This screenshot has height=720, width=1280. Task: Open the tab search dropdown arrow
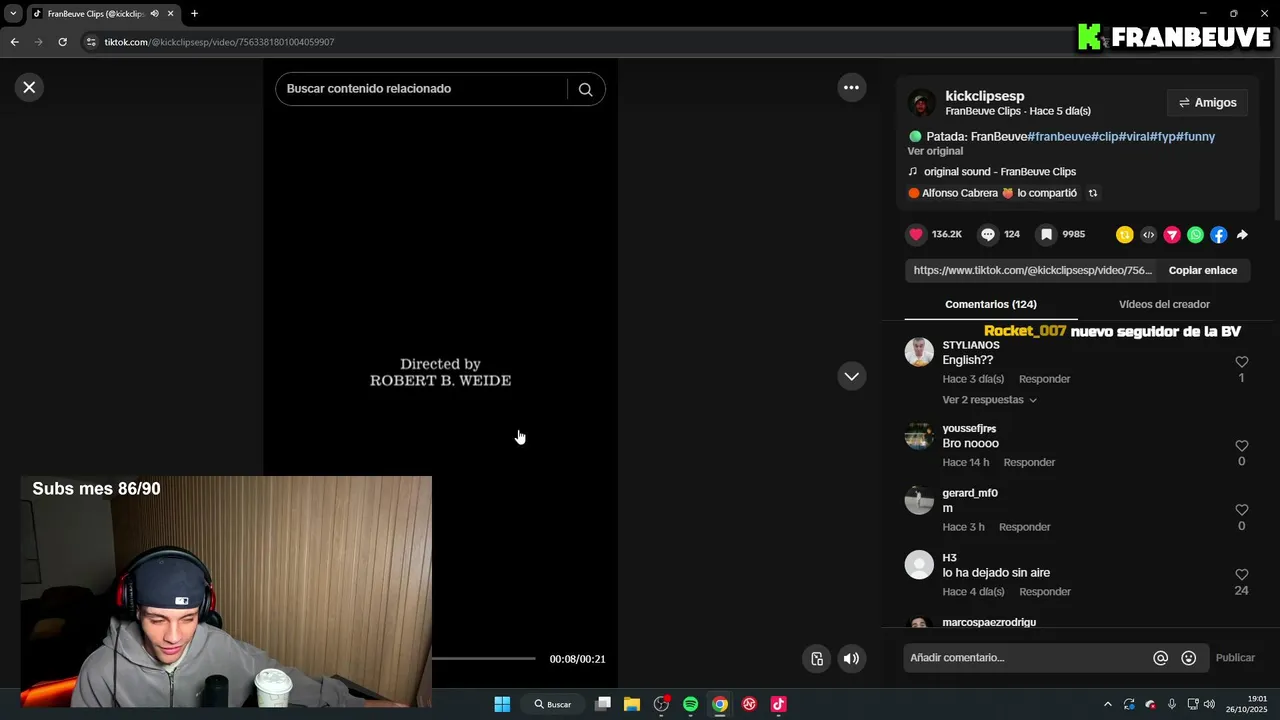coord(13,14)
